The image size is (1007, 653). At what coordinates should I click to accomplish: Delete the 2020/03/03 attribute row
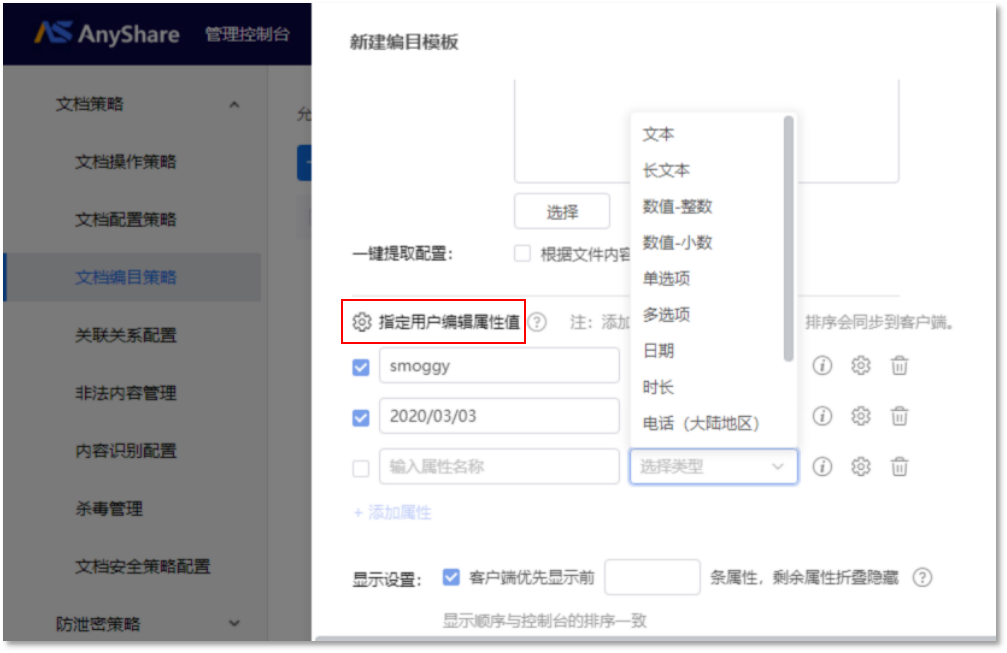coord(900,416)
